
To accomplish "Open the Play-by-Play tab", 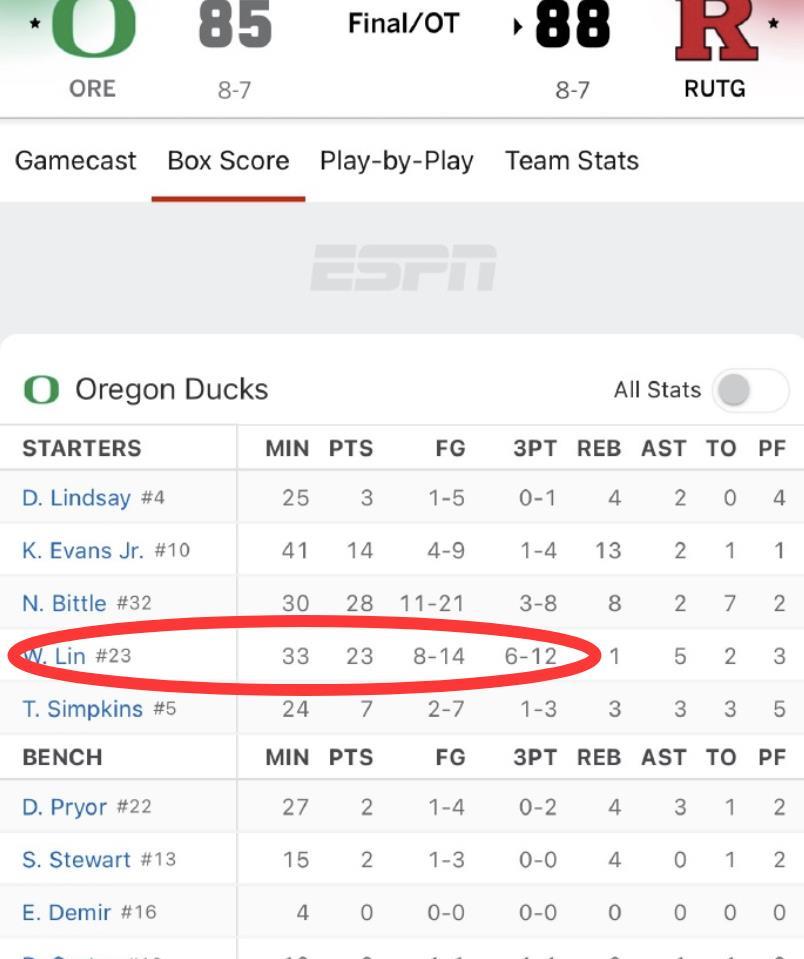I will (x=396, y=161).
